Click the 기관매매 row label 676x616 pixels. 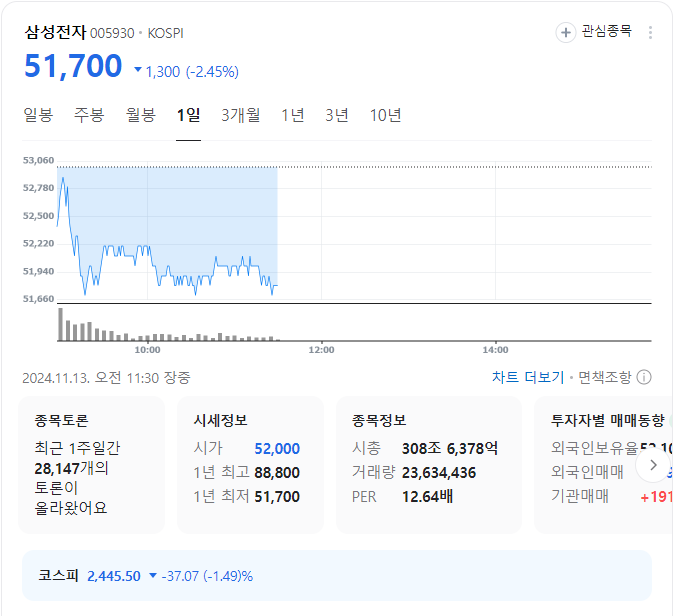579,496
